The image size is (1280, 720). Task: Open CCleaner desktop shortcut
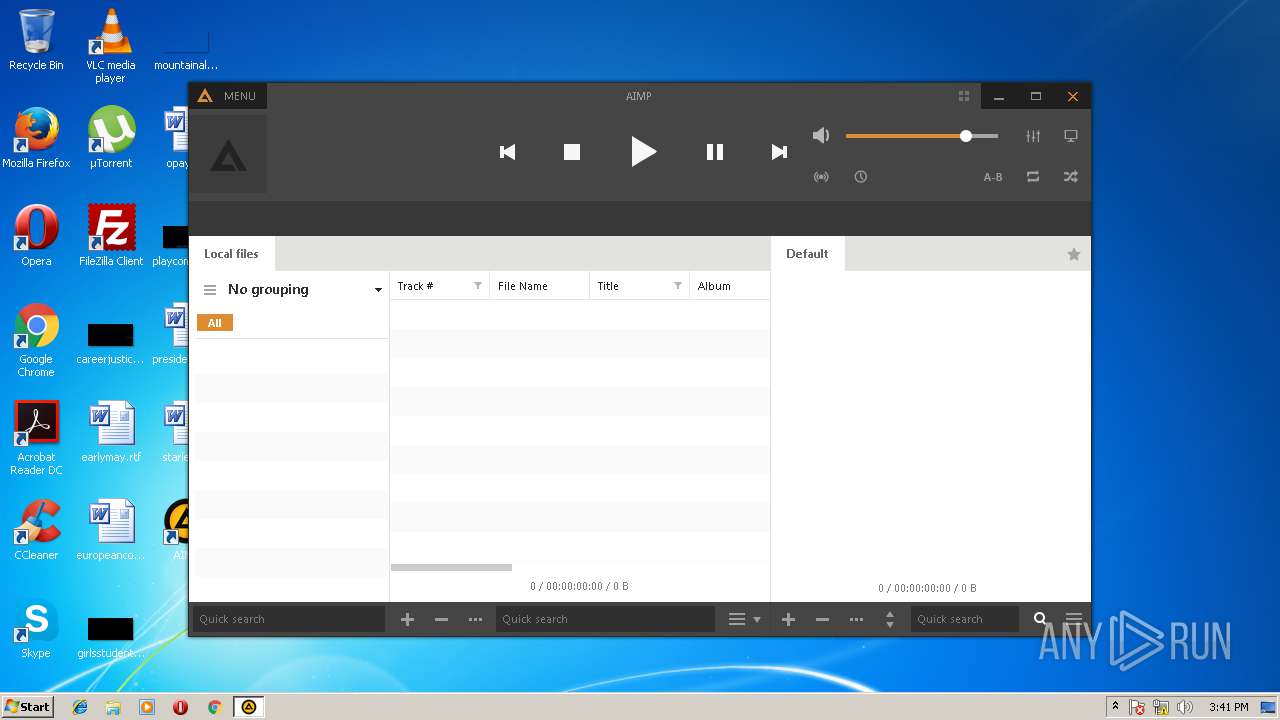pyautogui.click(x=36, y=530)
